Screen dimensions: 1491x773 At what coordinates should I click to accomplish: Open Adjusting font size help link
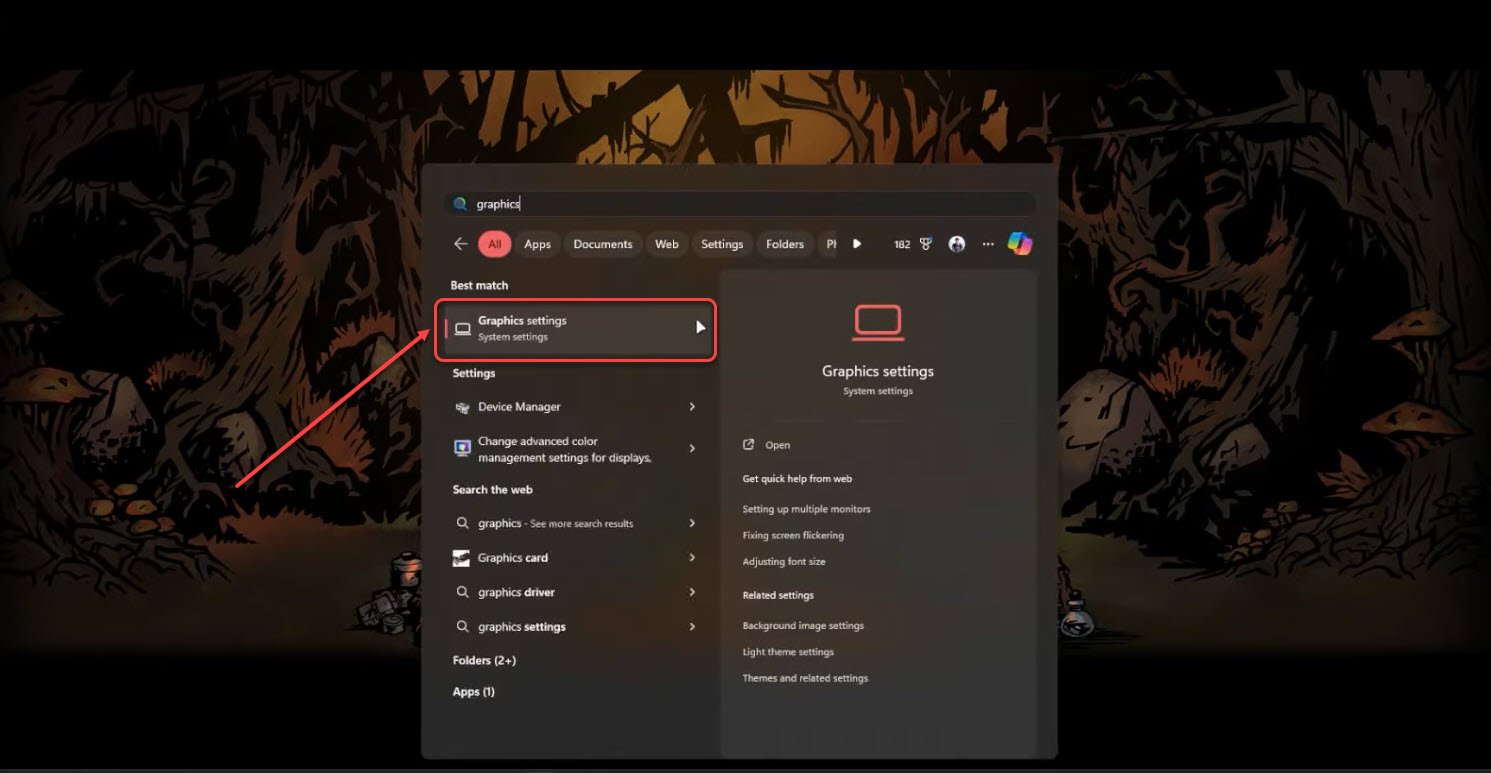click(x=784, y=562)
